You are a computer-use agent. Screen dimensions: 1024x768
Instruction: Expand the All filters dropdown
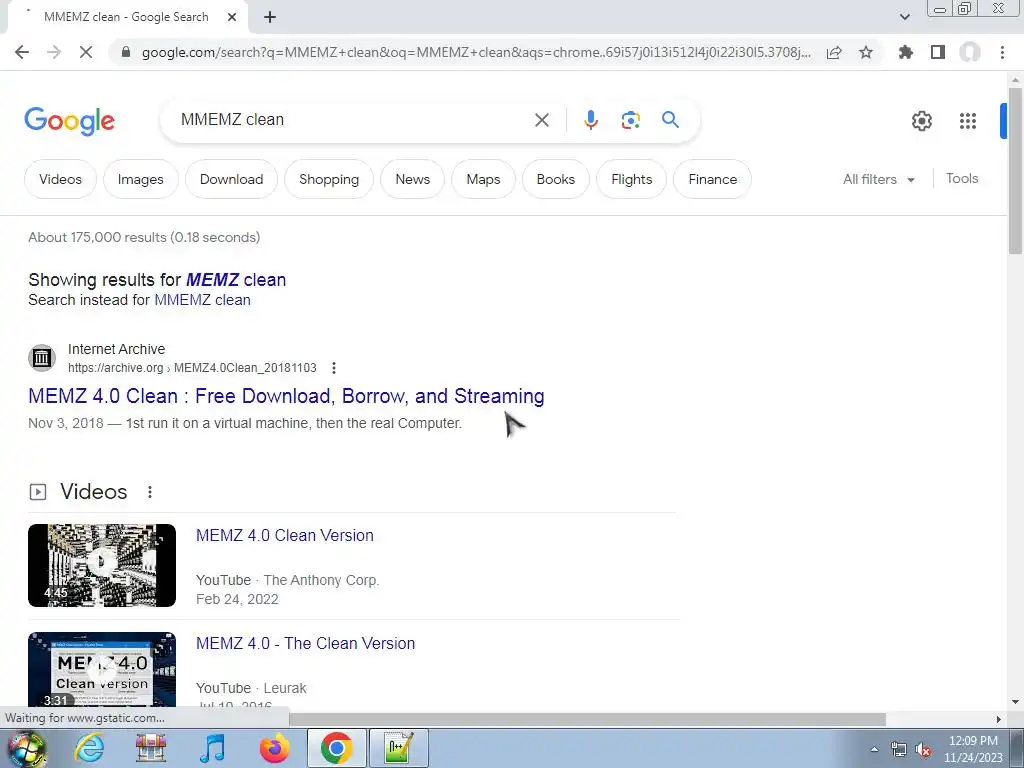(x=878, y=179)
